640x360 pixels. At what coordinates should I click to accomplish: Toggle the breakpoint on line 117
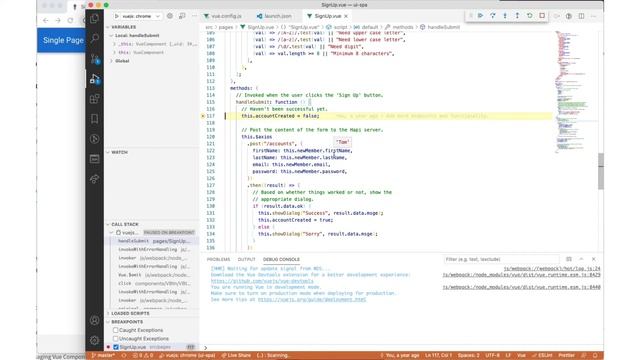tap(203, 116)
